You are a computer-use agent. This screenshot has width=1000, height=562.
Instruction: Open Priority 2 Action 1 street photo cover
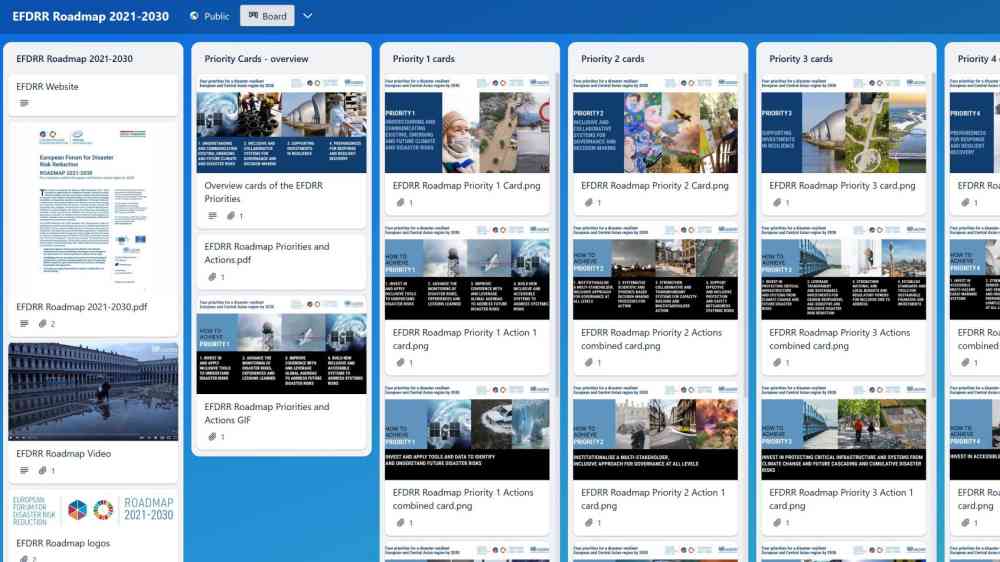pos(655,433)
